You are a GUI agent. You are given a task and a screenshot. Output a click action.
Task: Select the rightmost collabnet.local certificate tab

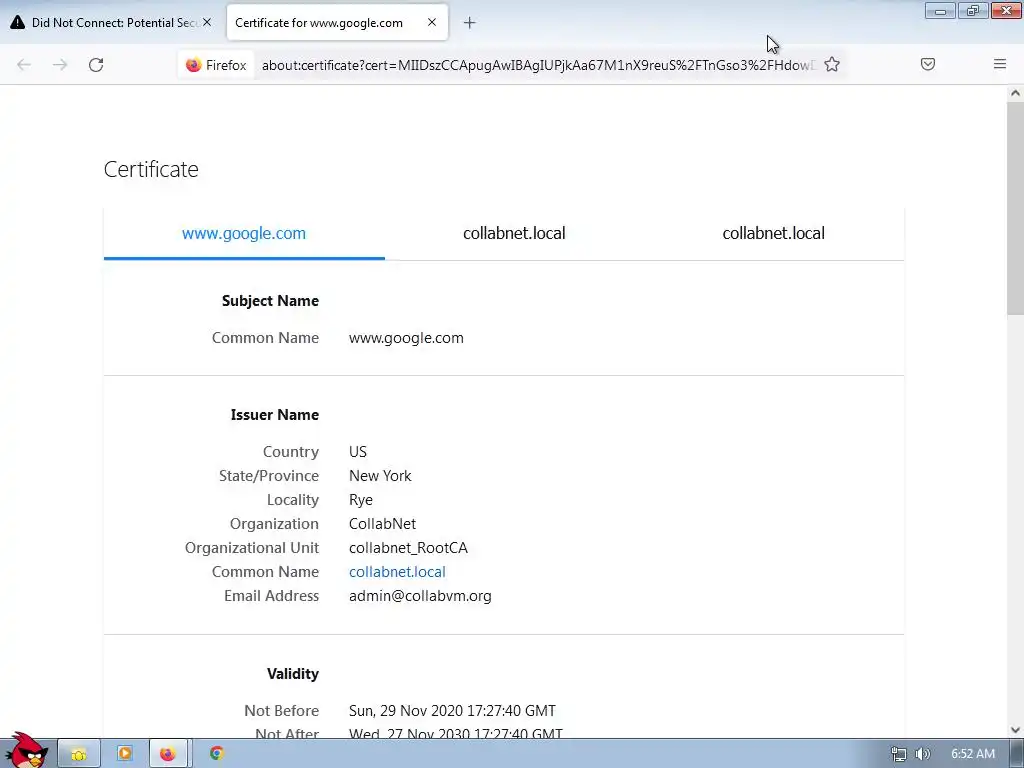click(773, 233)
